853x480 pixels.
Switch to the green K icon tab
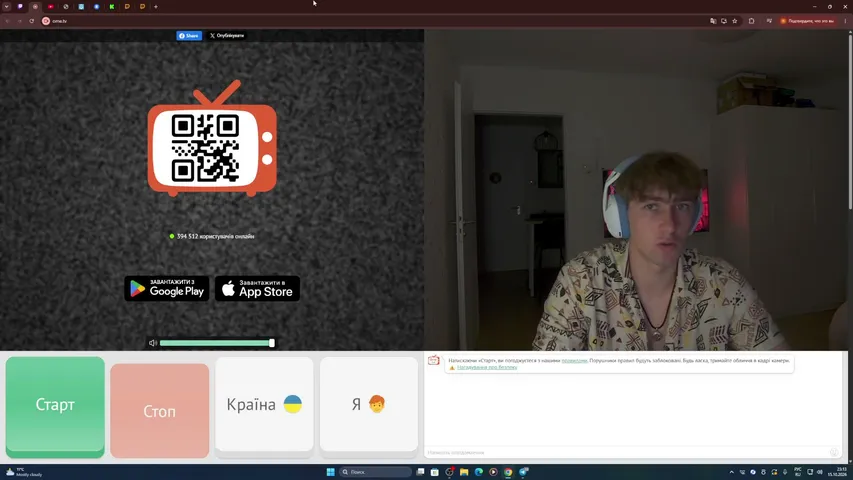112,7
